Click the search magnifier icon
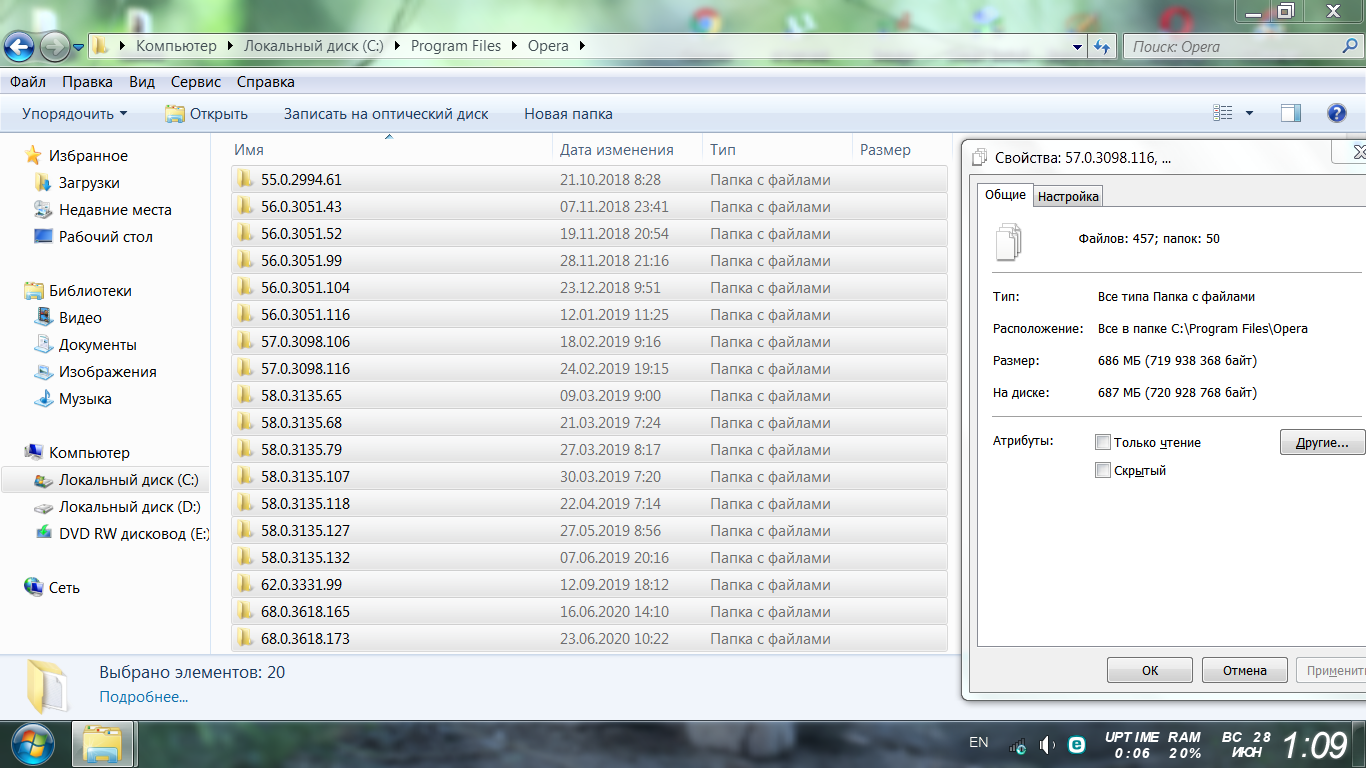Viewport: 1366px width, 768px height. (1349, 46)
